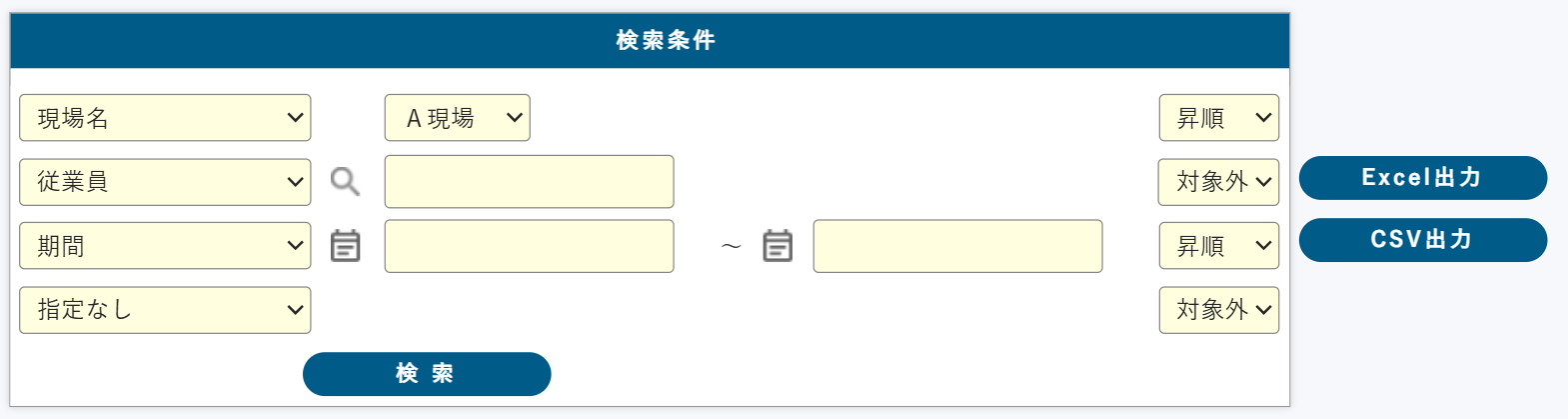Screen dimensions: 1568x419
Task: Change 昇順 sort order on 期間 row
Action: (1219, 246)
